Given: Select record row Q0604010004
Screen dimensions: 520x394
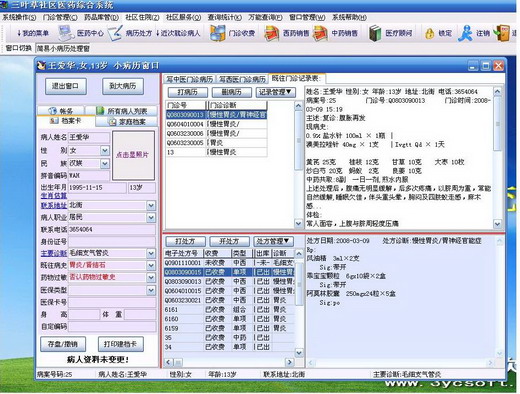Looking at the screenshot, I should coord(216,124).
